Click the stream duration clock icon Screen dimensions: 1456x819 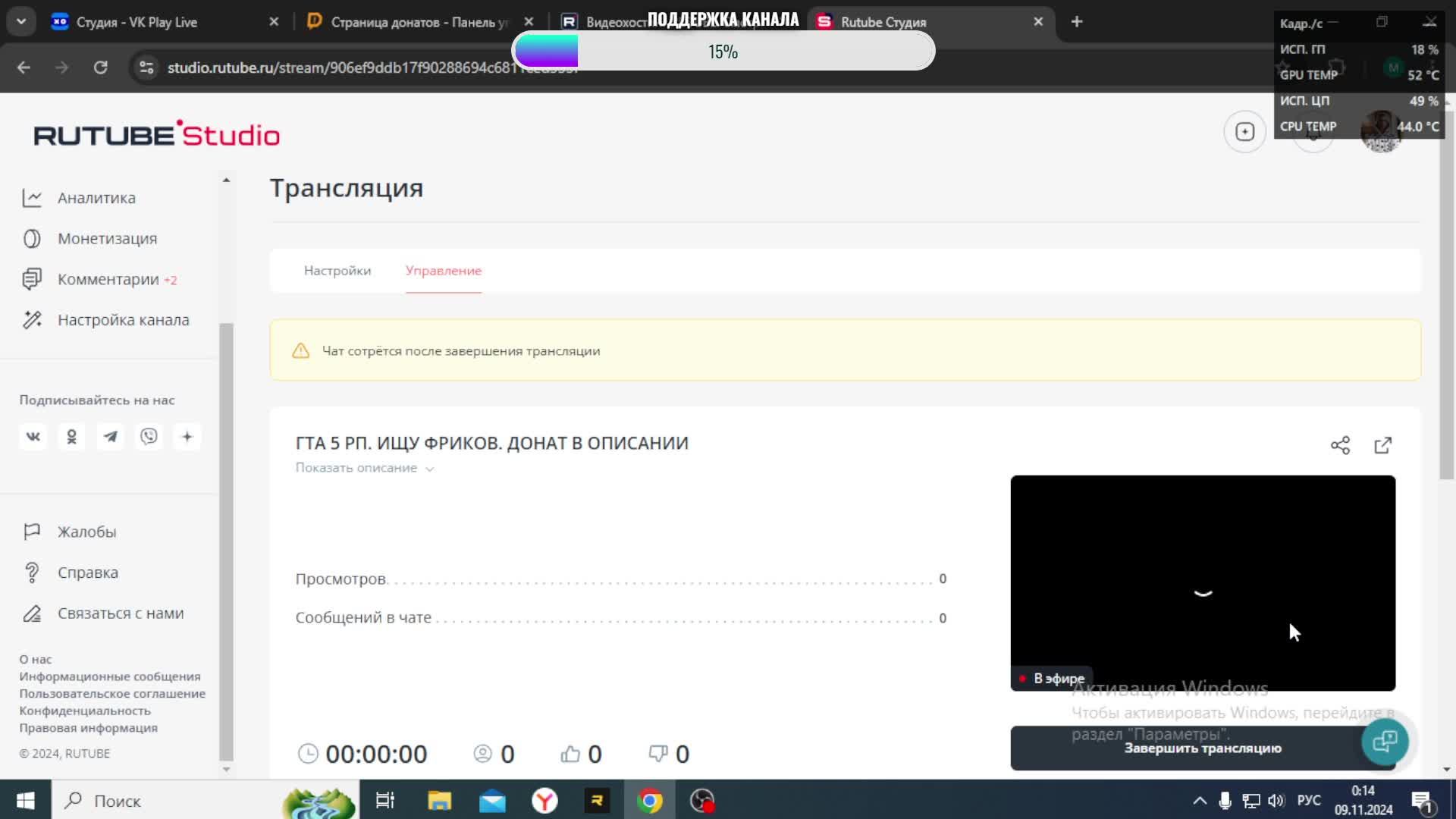[308, 754]
